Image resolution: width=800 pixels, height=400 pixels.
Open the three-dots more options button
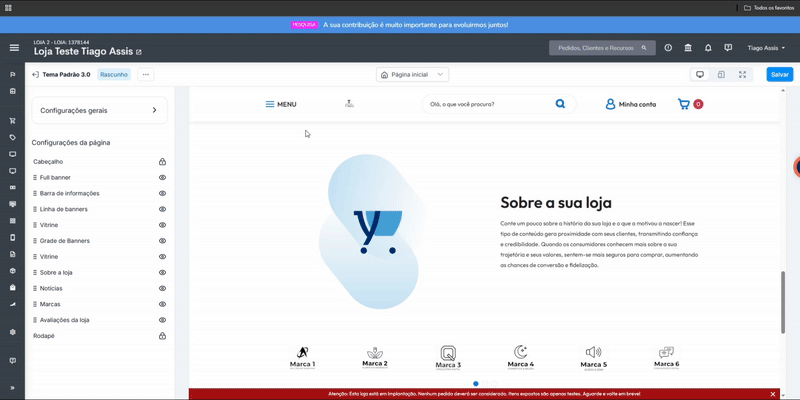pyautogui.click(x=146, y=74)
